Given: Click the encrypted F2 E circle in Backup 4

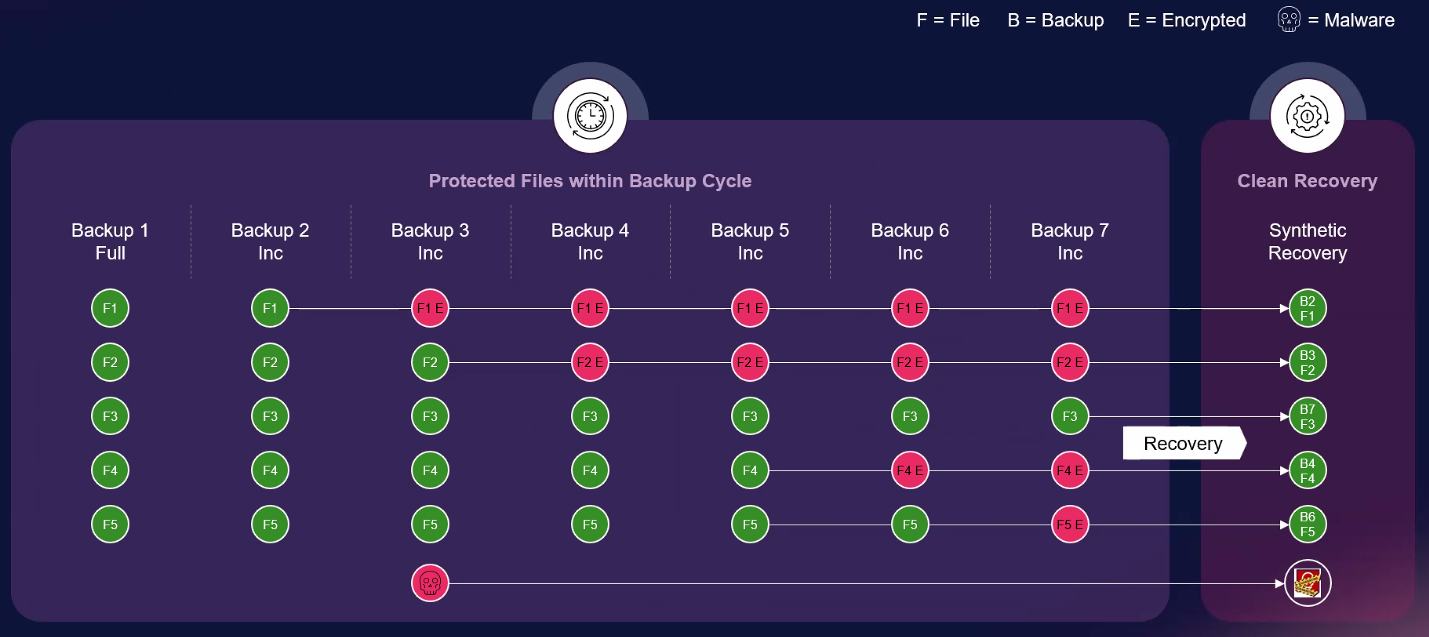Looking at the screenshot, I should pyautogui.click(x=590, y=362).
